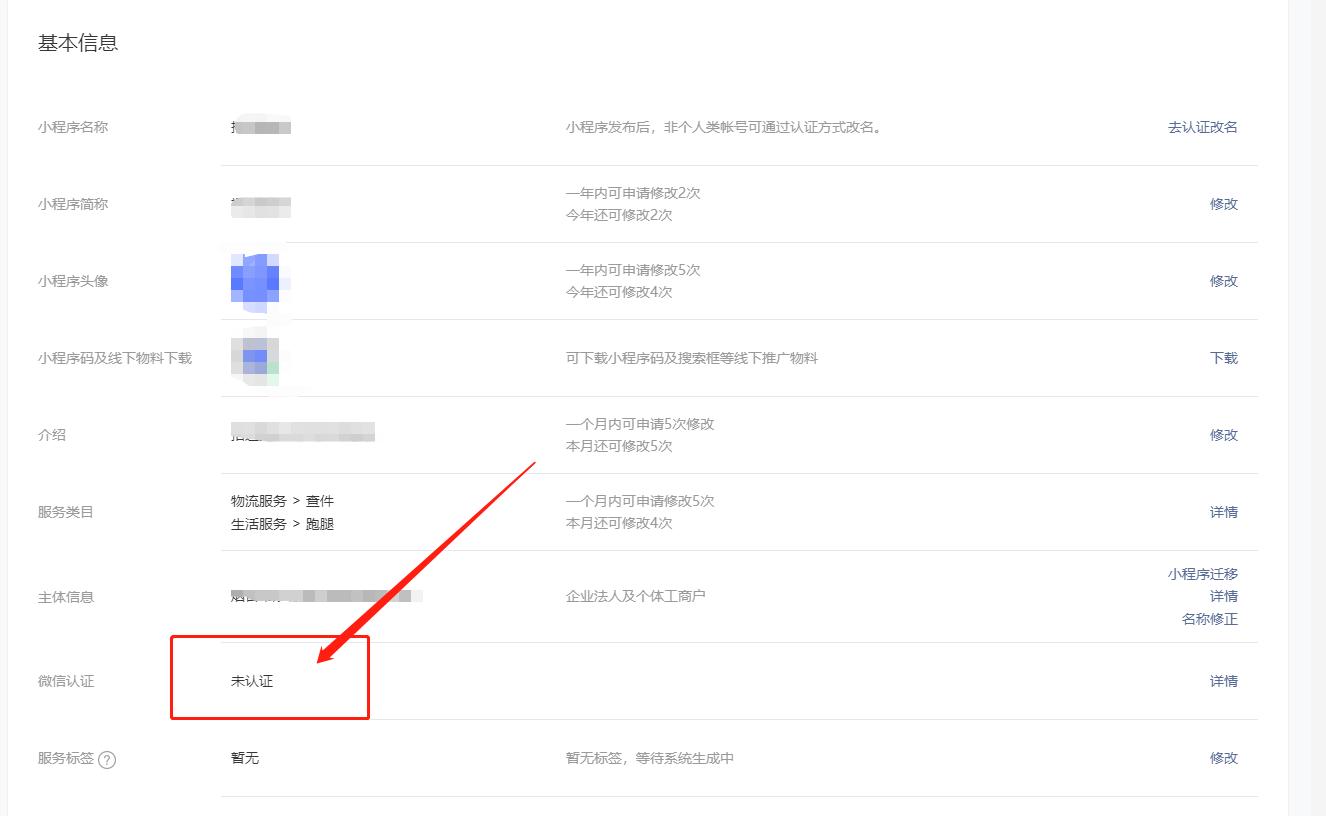Click the 微信认证 row label
The height and width of the screenshot is (816, 1326).
click(x=66, y=681)
